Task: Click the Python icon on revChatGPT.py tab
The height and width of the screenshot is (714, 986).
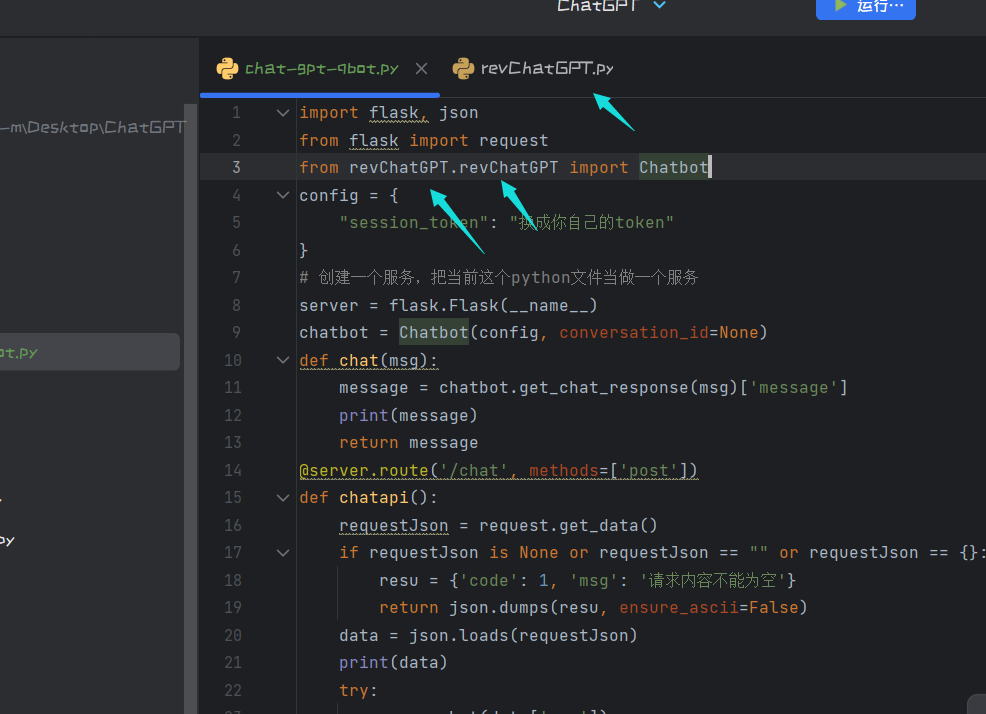Action: [463, 68]
